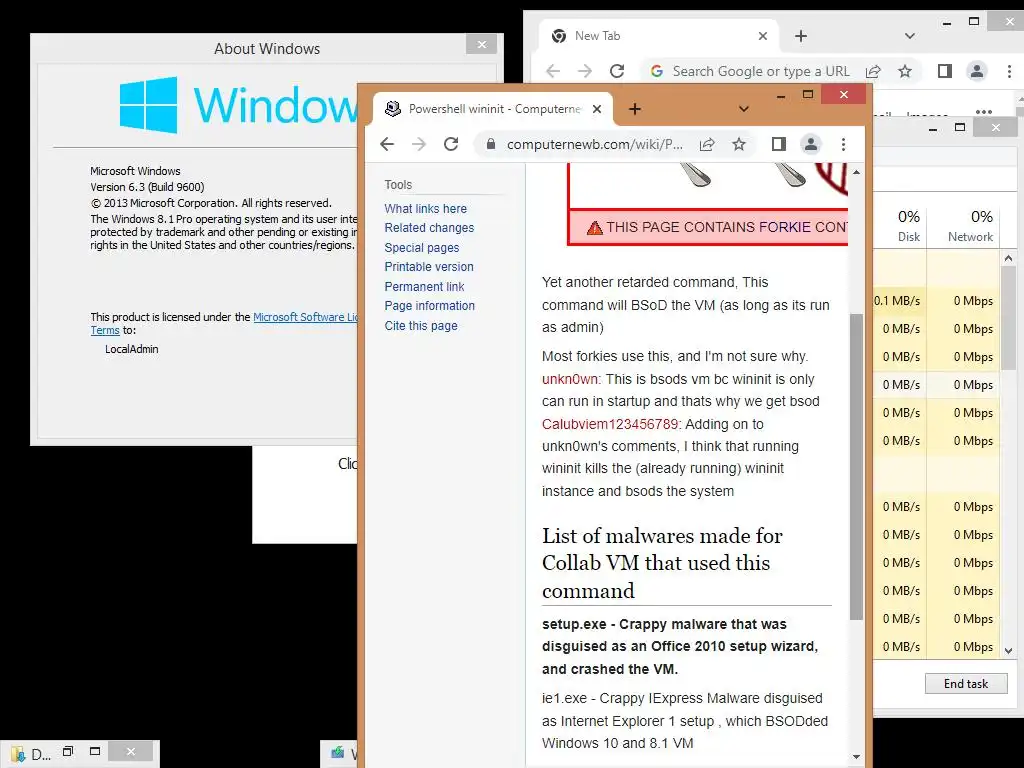Open Permanent link
This screenshot has width=1024, height=768.
coord(424,286)
